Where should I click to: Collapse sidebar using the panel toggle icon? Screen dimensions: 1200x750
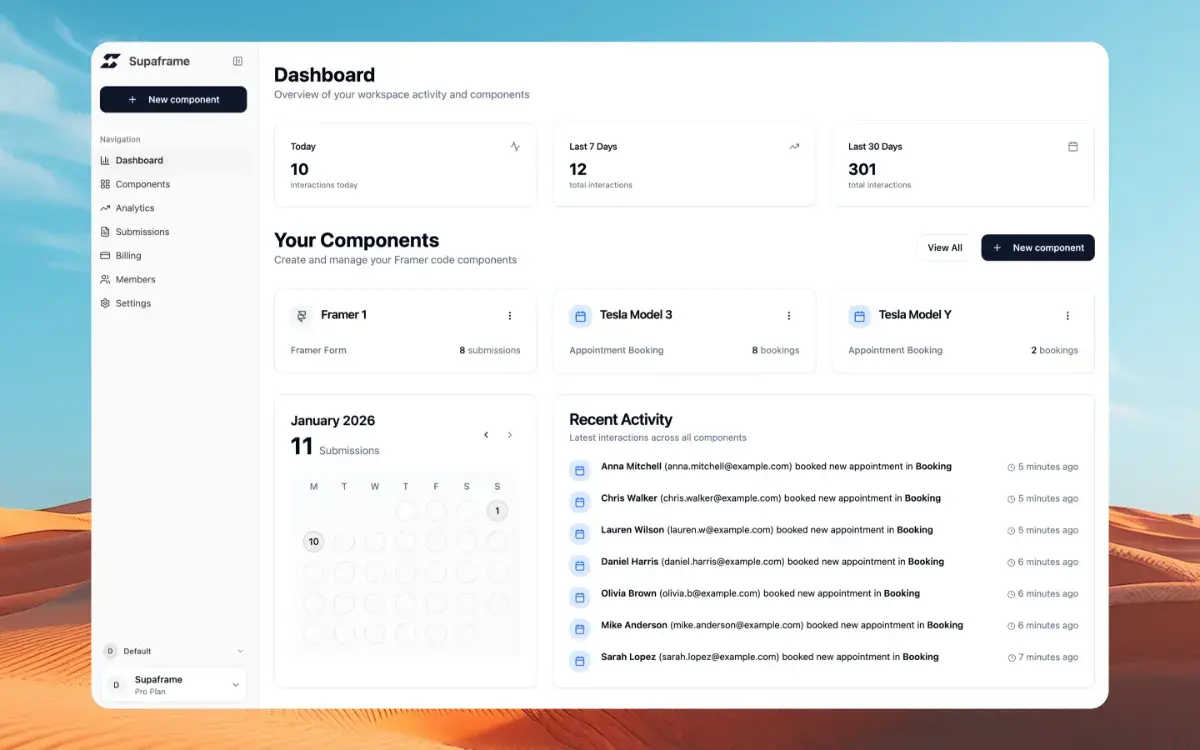pyautogui.click(x=237, y=61)
